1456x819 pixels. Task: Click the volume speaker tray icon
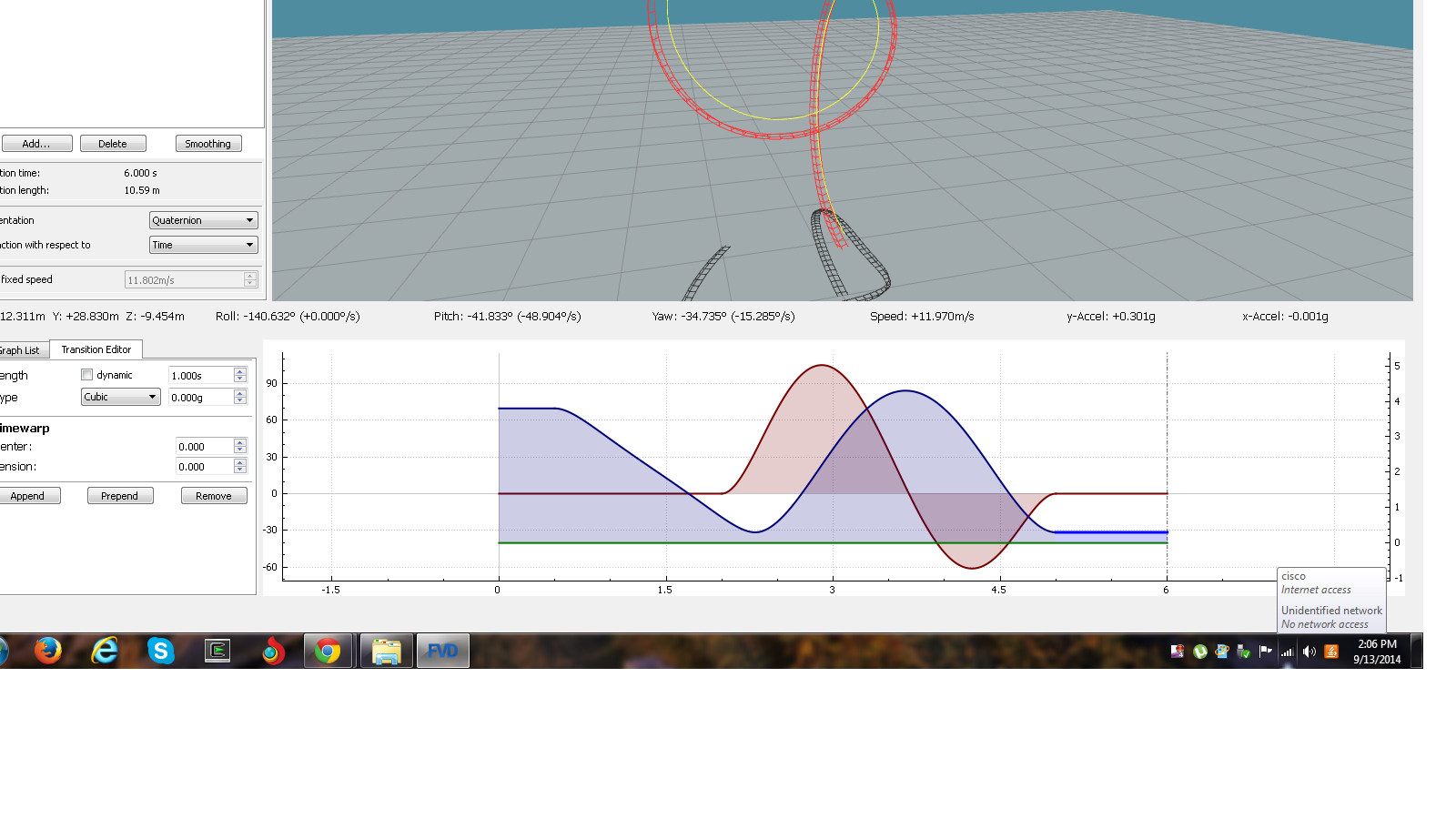click(1309, 652)
